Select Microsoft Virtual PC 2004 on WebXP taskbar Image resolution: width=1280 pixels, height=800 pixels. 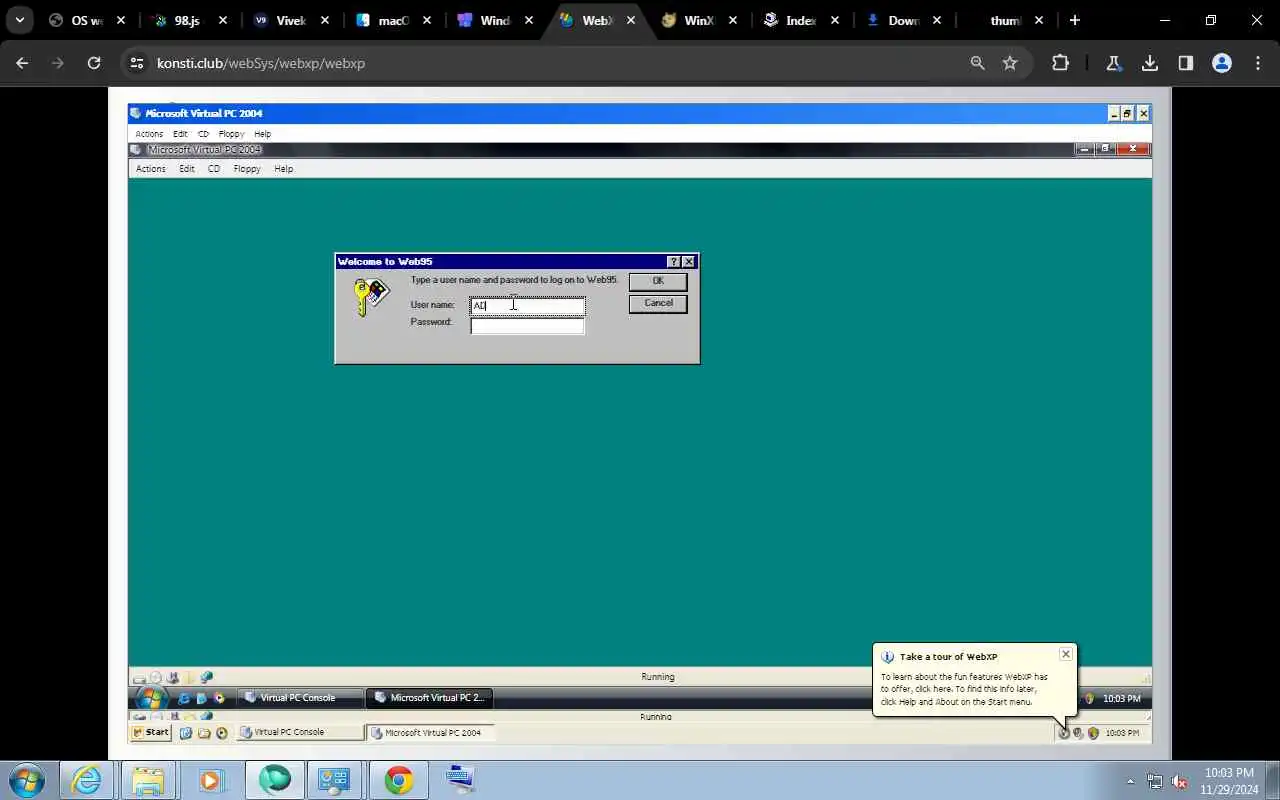(x=431, y=732)
